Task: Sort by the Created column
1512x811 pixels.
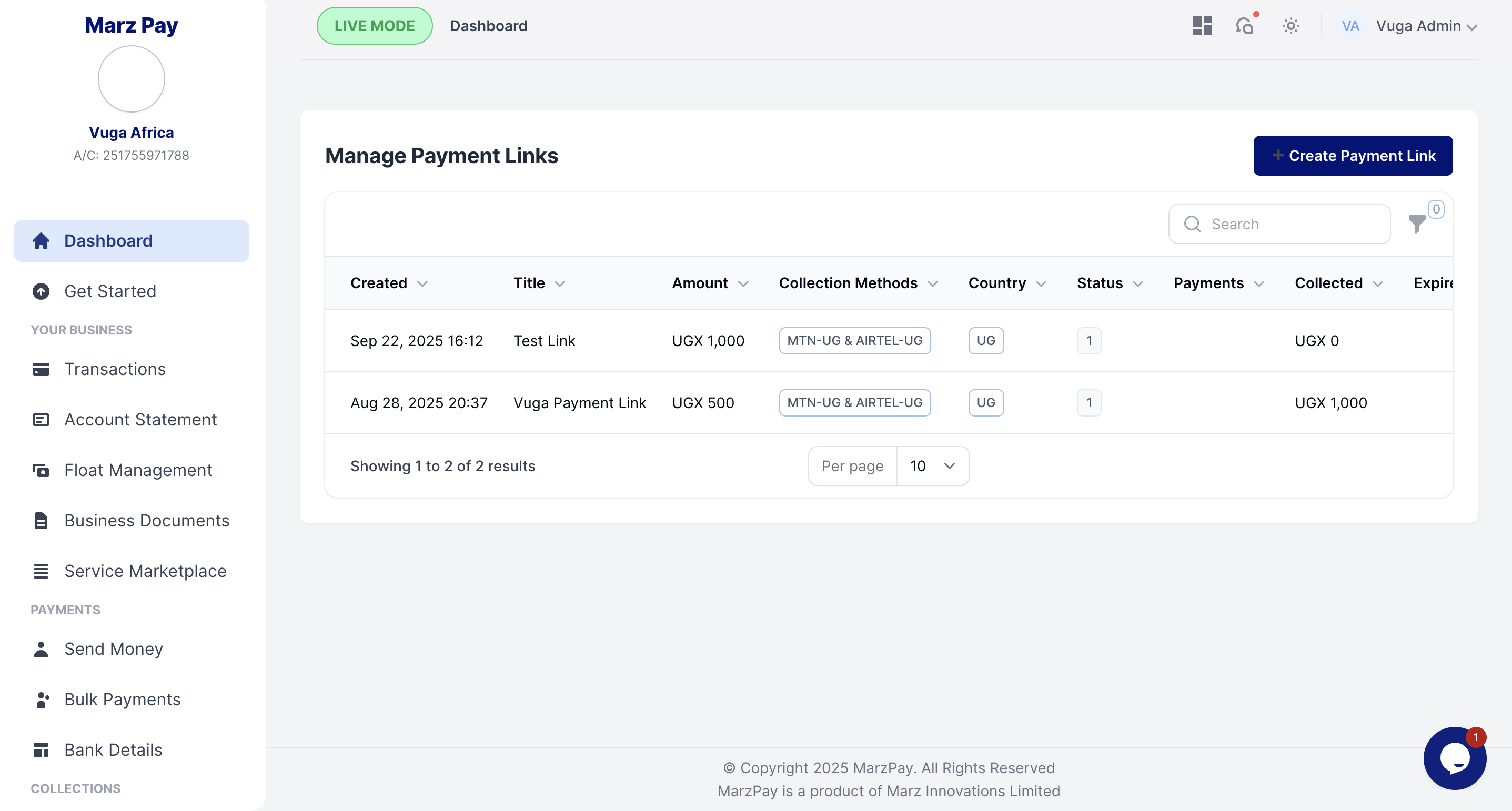Action: coord(389,283)
